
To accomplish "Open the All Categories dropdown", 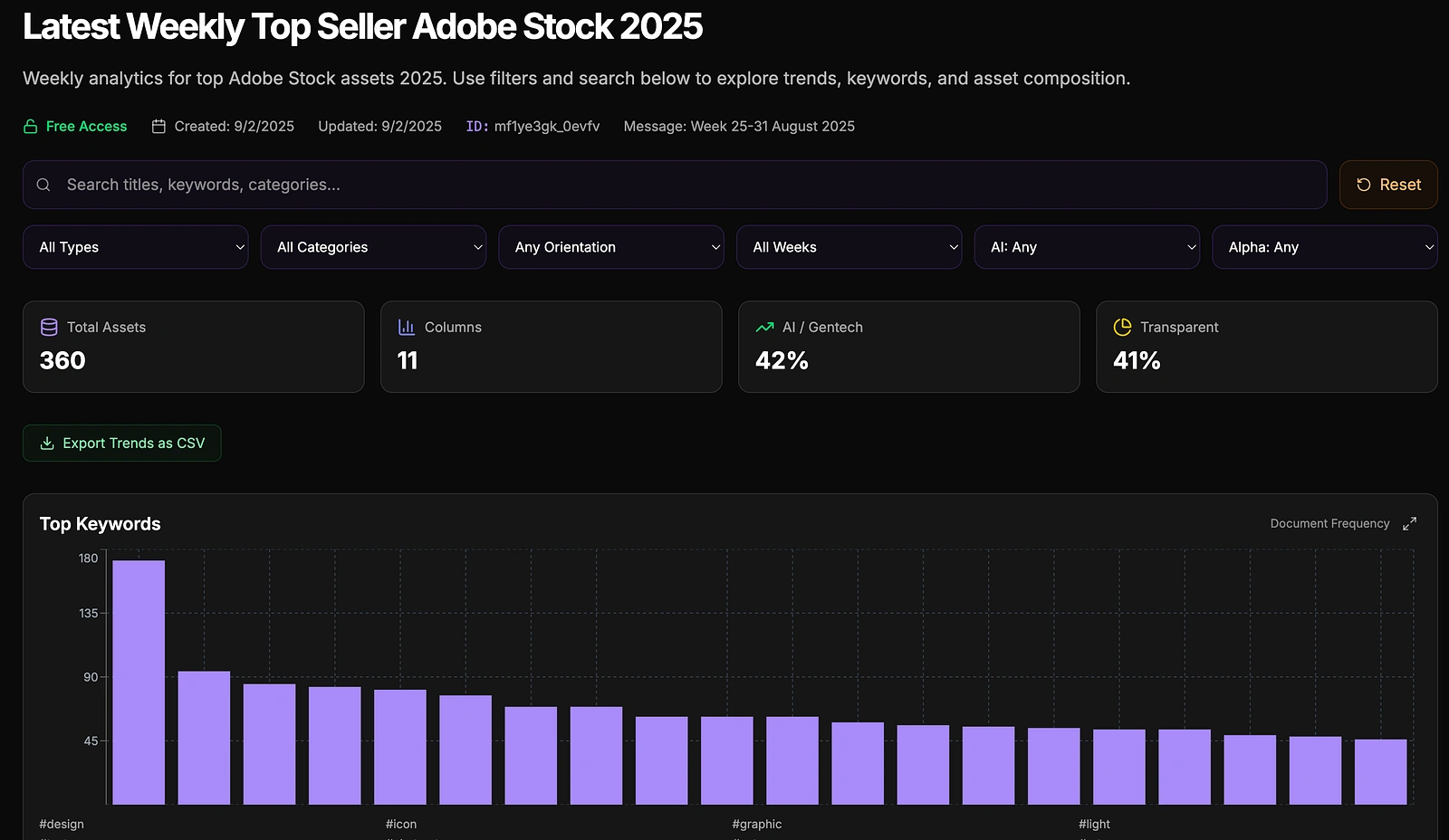I will pos(373,247).
